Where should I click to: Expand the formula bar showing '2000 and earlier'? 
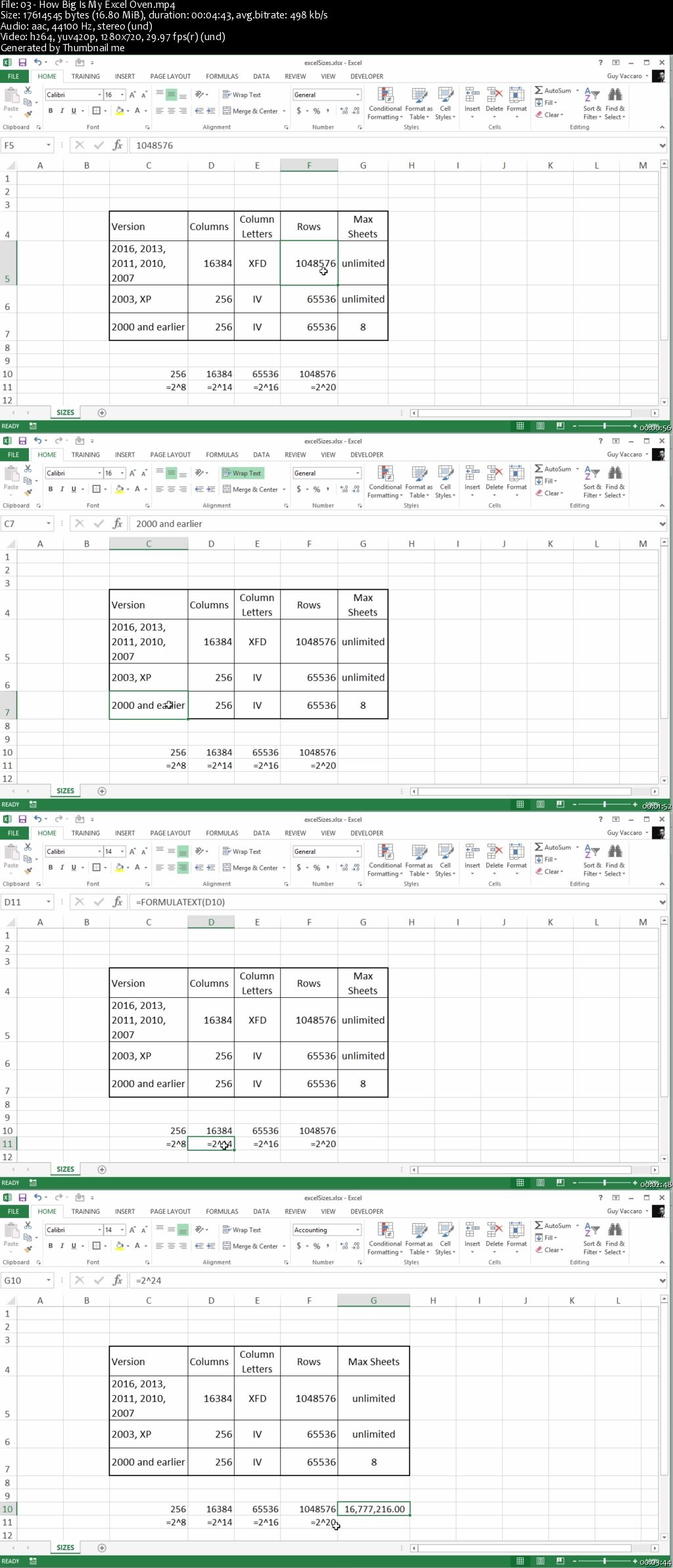tap(662, 524)
